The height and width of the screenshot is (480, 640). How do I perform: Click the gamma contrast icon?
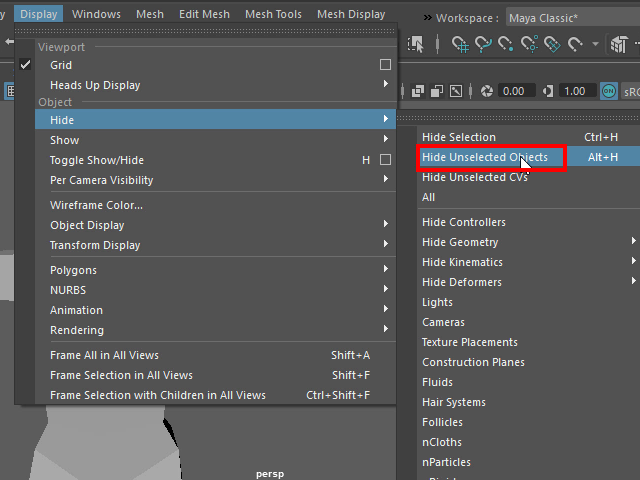[x=548, y=91]
